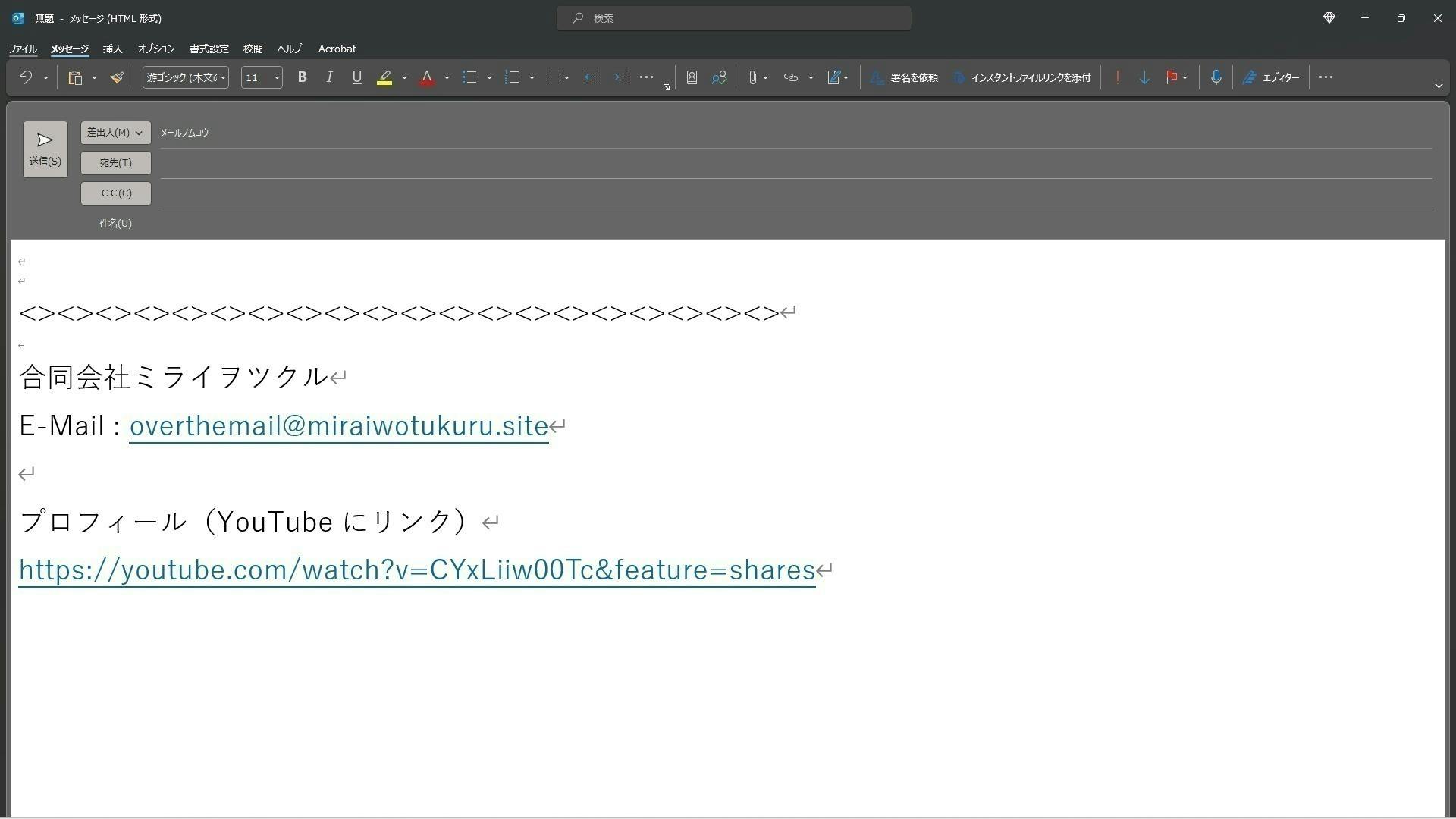
Task: Open the address book icon
Action: [x=692, y=77]
